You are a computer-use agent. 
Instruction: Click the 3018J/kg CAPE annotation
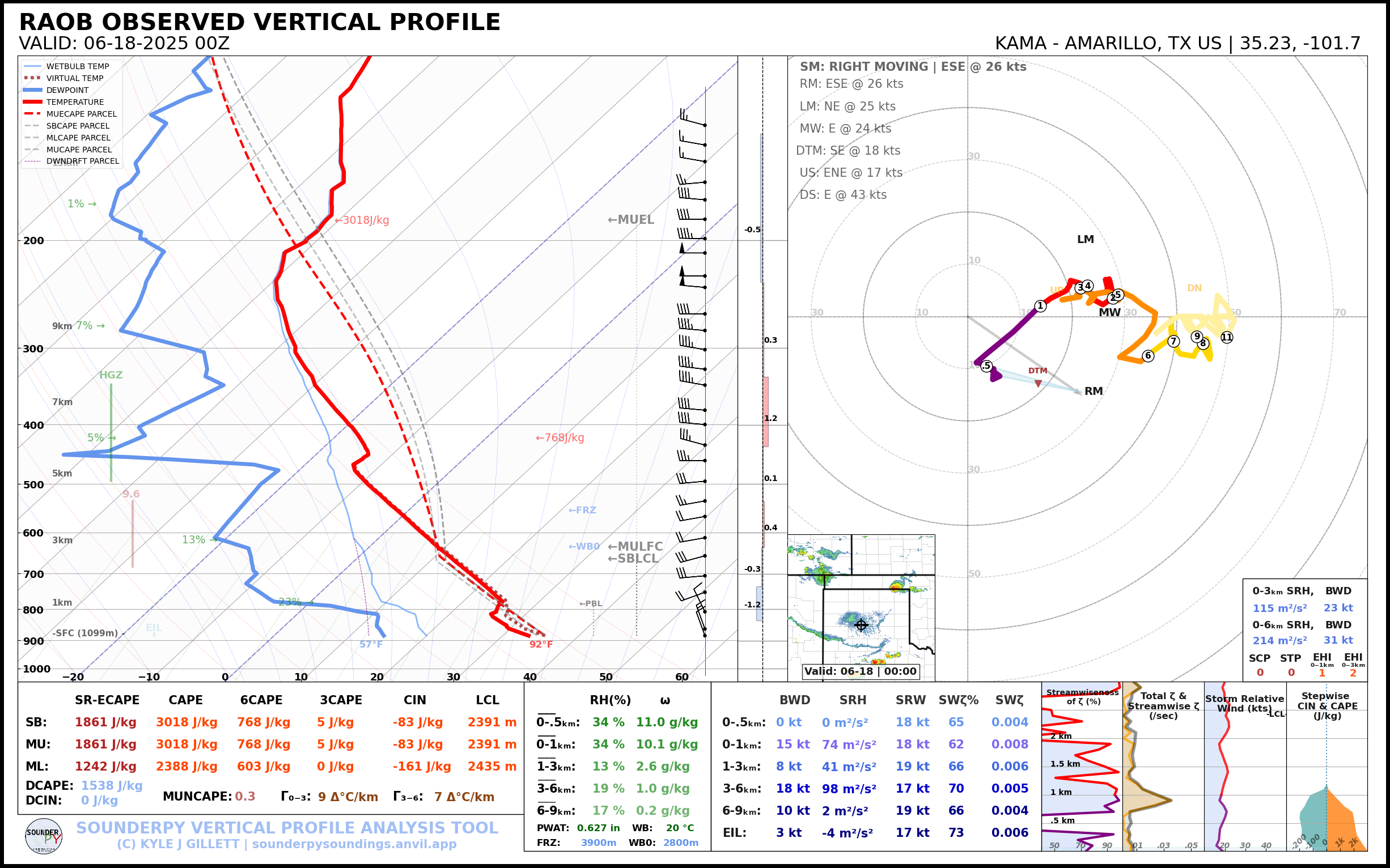362,220
